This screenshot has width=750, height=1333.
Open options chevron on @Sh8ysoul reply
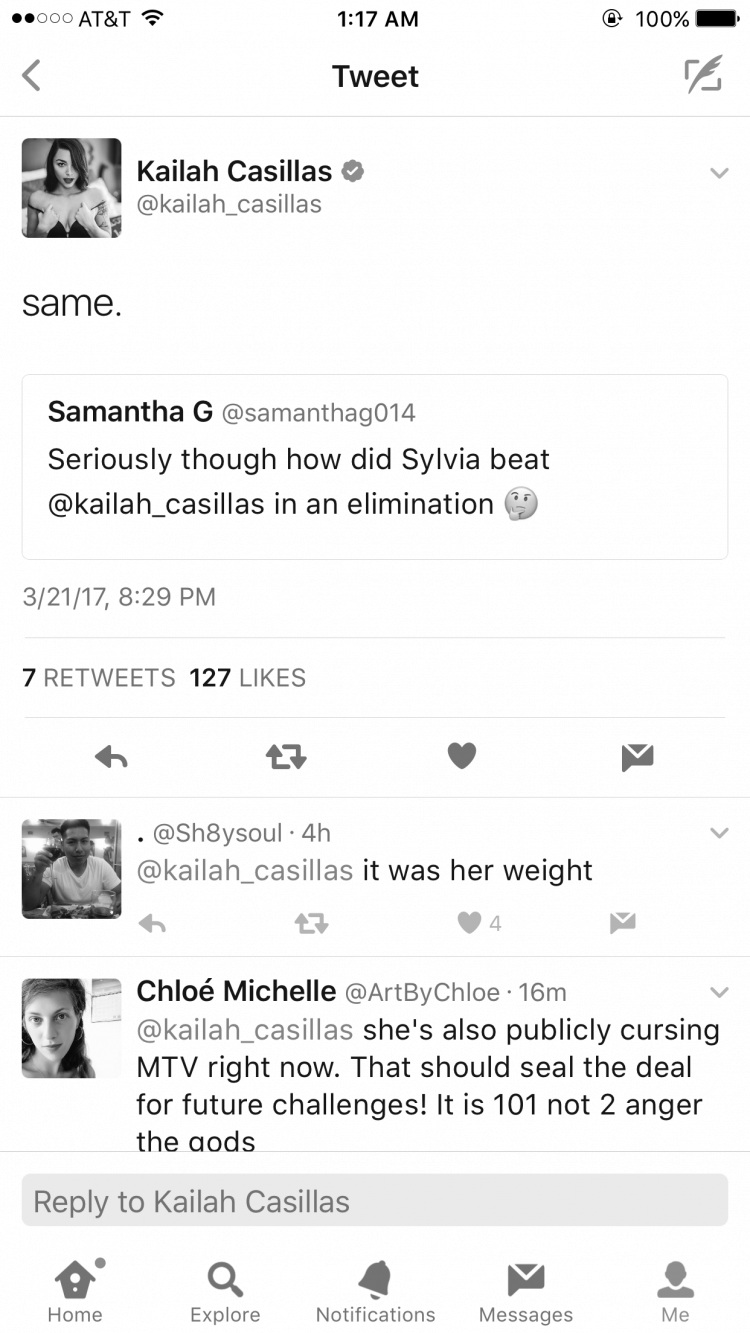(719, 832)
